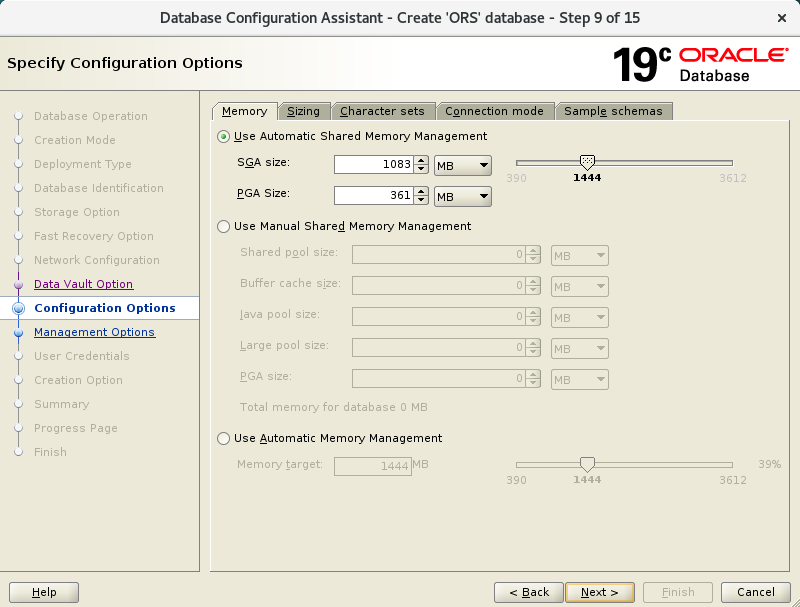Increase SGA size with spinner up arrow
Screen dimensions: 800x607
[x=421, y=160]
